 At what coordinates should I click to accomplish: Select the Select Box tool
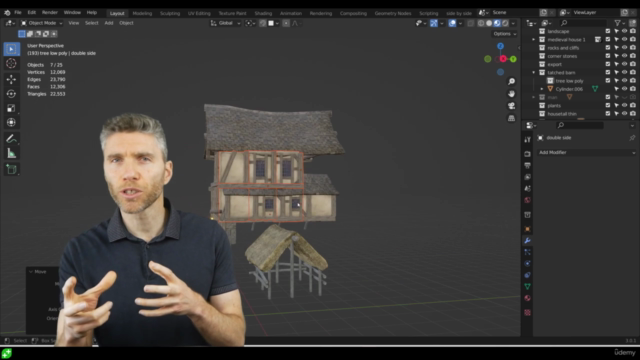11,49
